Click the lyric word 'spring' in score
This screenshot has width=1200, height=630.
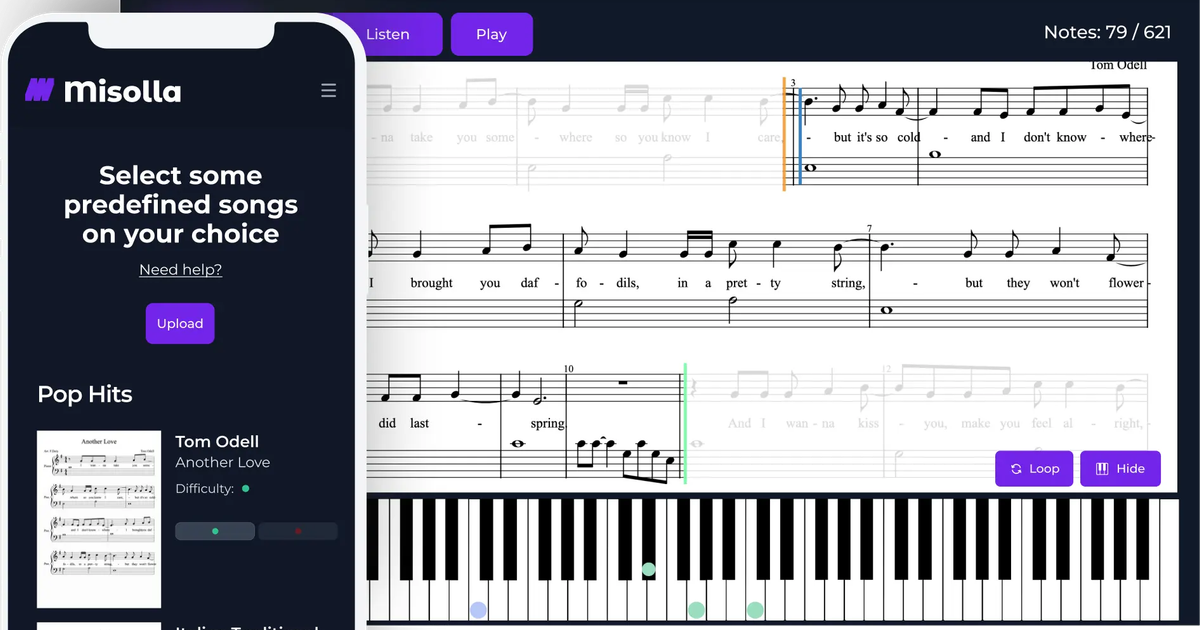[x=547, y=424]
